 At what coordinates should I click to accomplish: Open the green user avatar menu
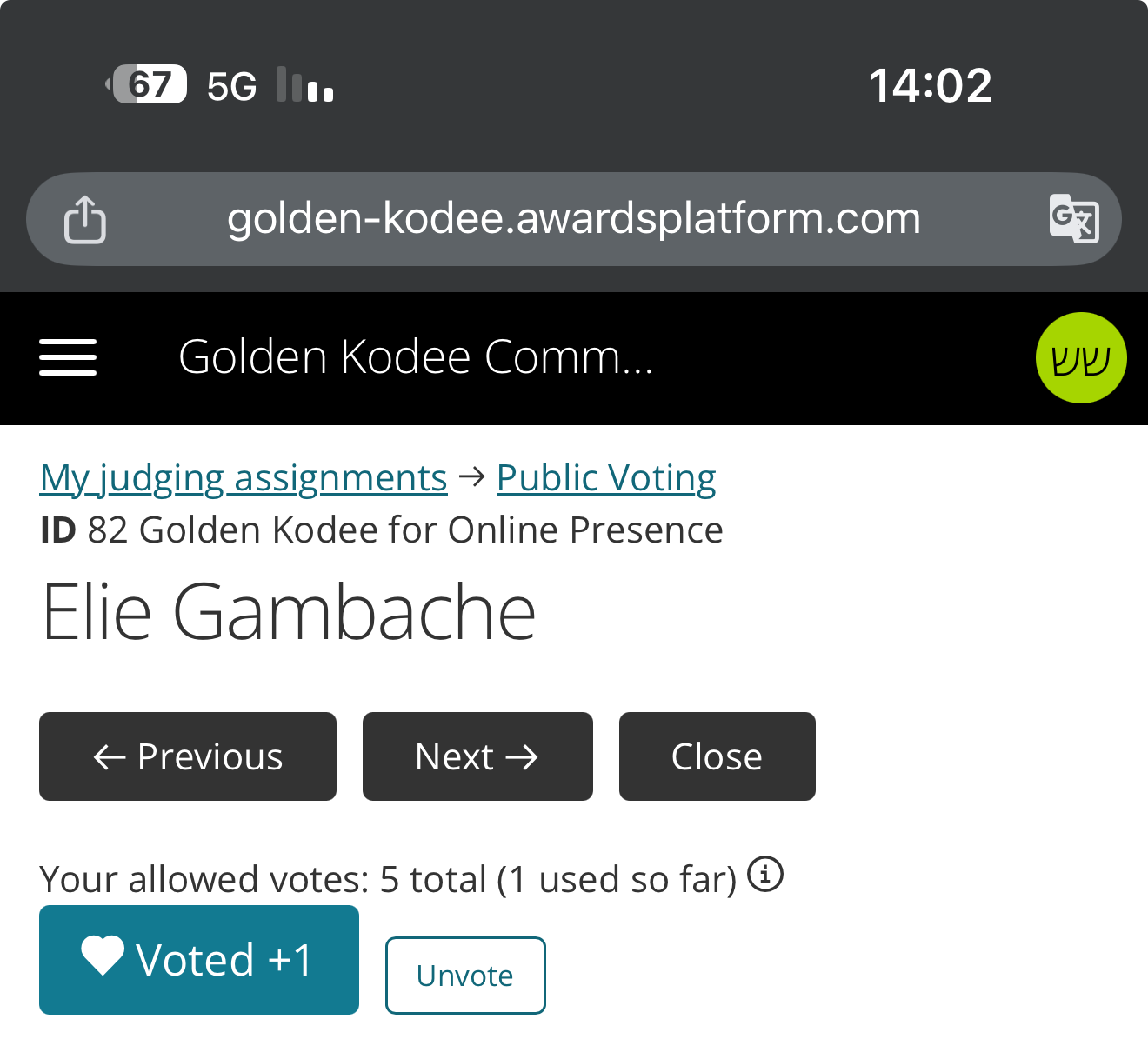pos(1081,357)
